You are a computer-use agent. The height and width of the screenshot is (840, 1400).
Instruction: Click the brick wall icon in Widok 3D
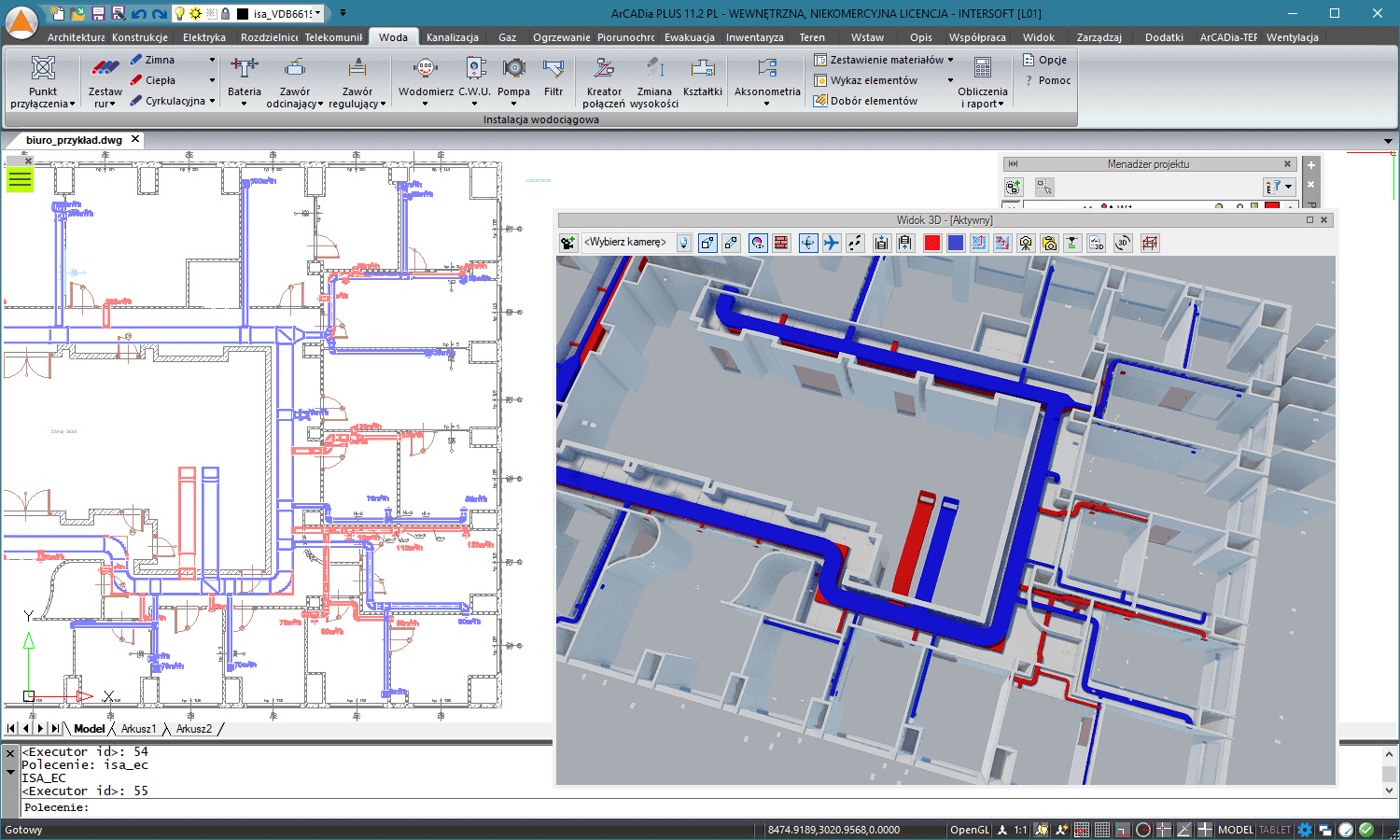[x=781, y=243]
